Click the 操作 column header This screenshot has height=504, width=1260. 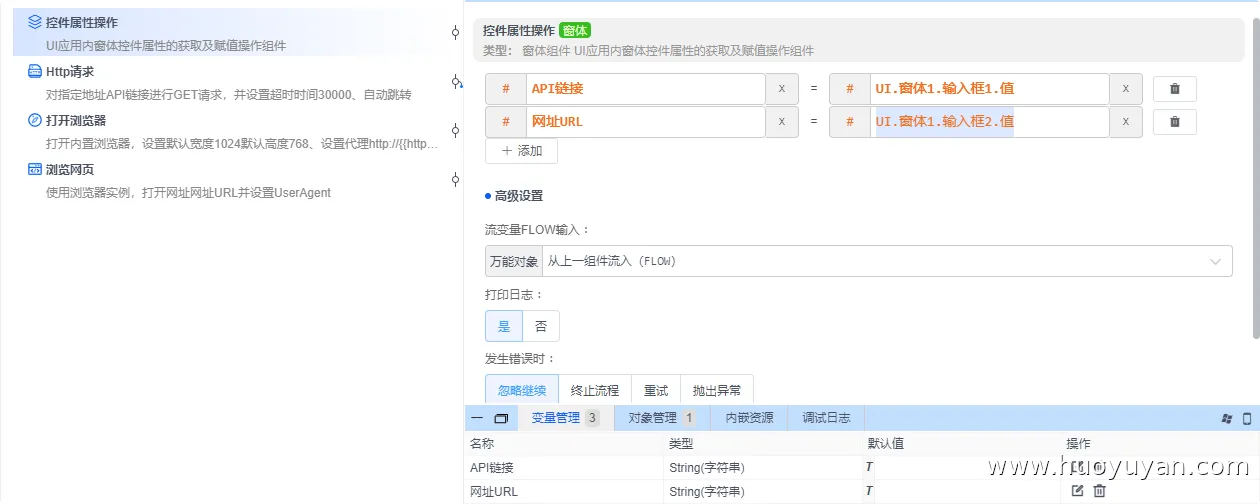(1078, 444)
